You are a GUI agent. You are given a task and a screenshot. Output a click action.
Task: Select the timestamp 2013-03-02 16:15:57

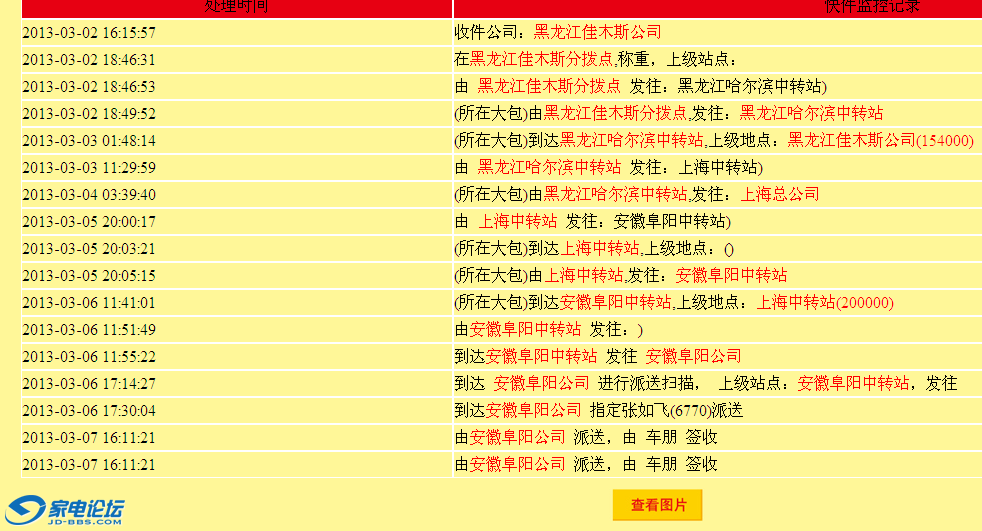pos(89,33)
